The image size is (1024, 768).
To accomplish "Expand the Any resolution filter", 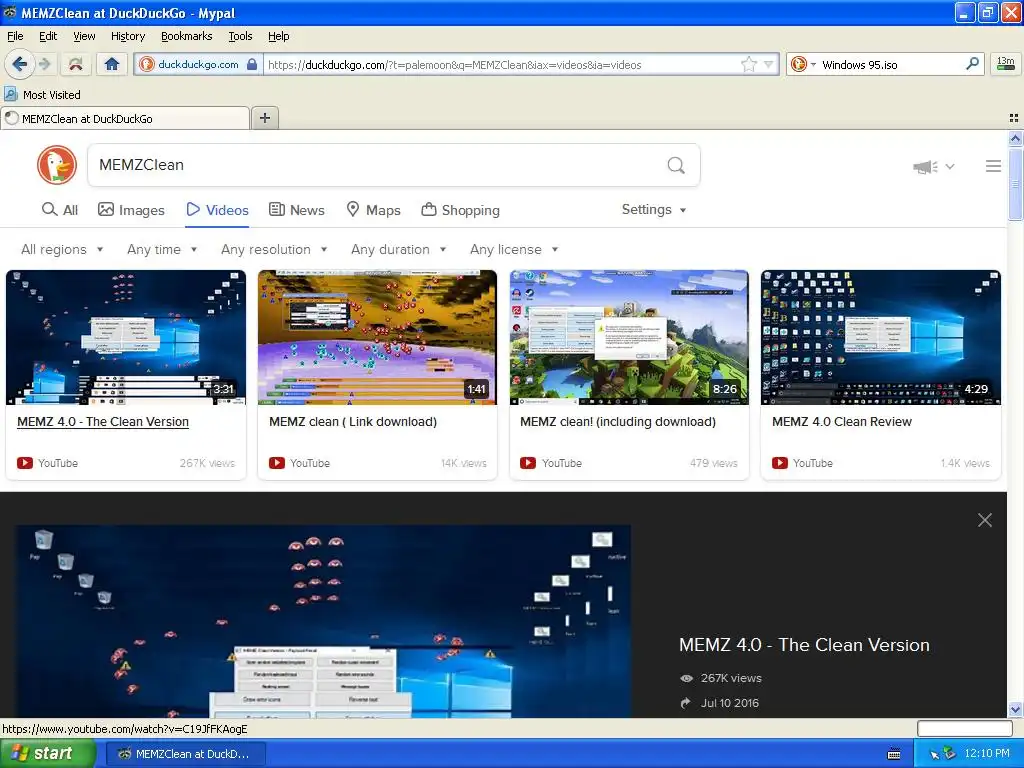I will point(274,249).
